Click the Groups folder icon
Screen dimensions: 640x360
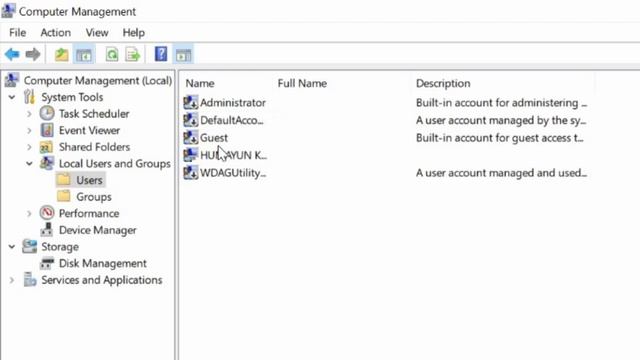[x=64, y=196]
